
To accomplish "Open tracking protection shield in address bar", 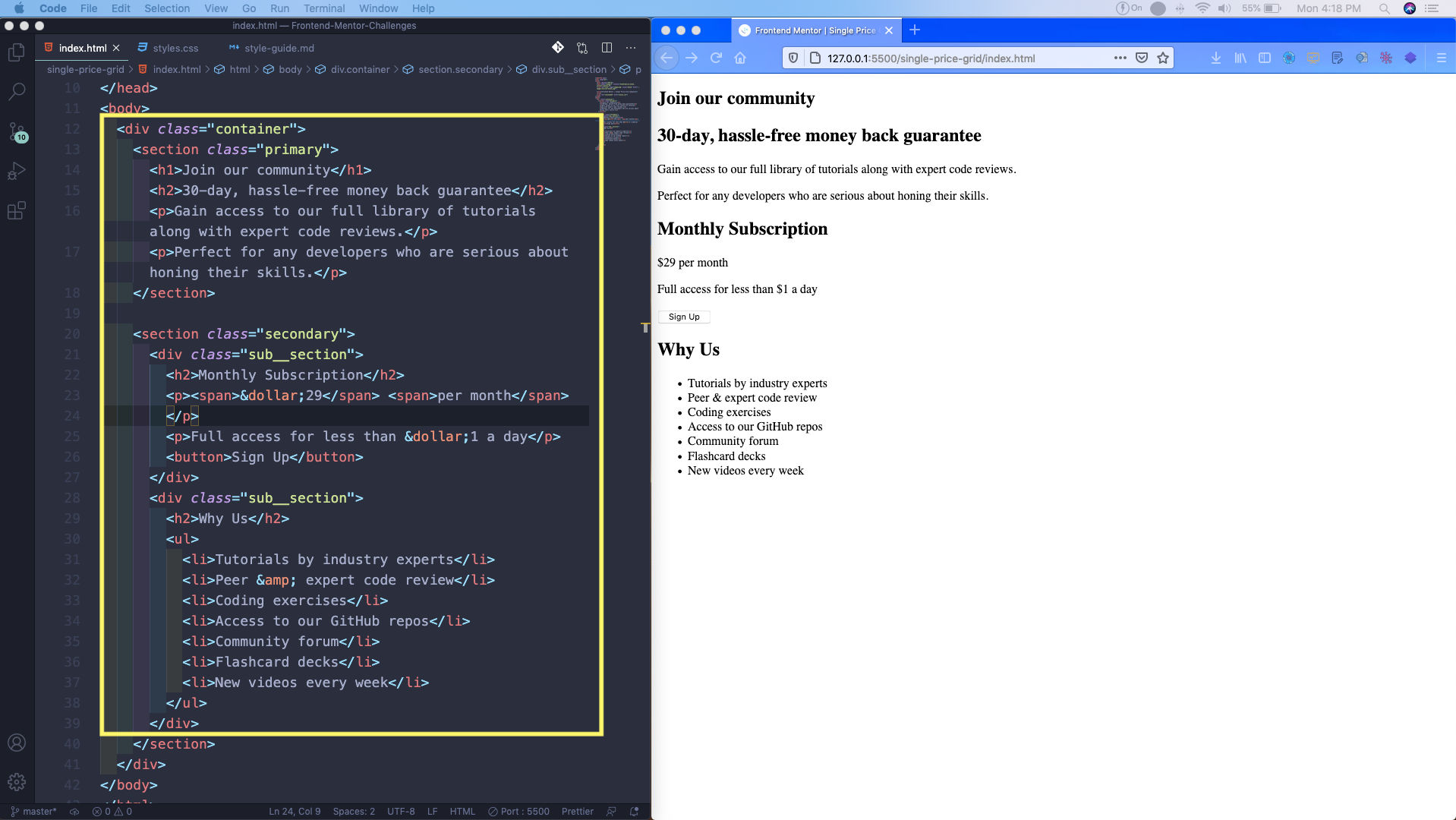I will click(x=793, y=58).
